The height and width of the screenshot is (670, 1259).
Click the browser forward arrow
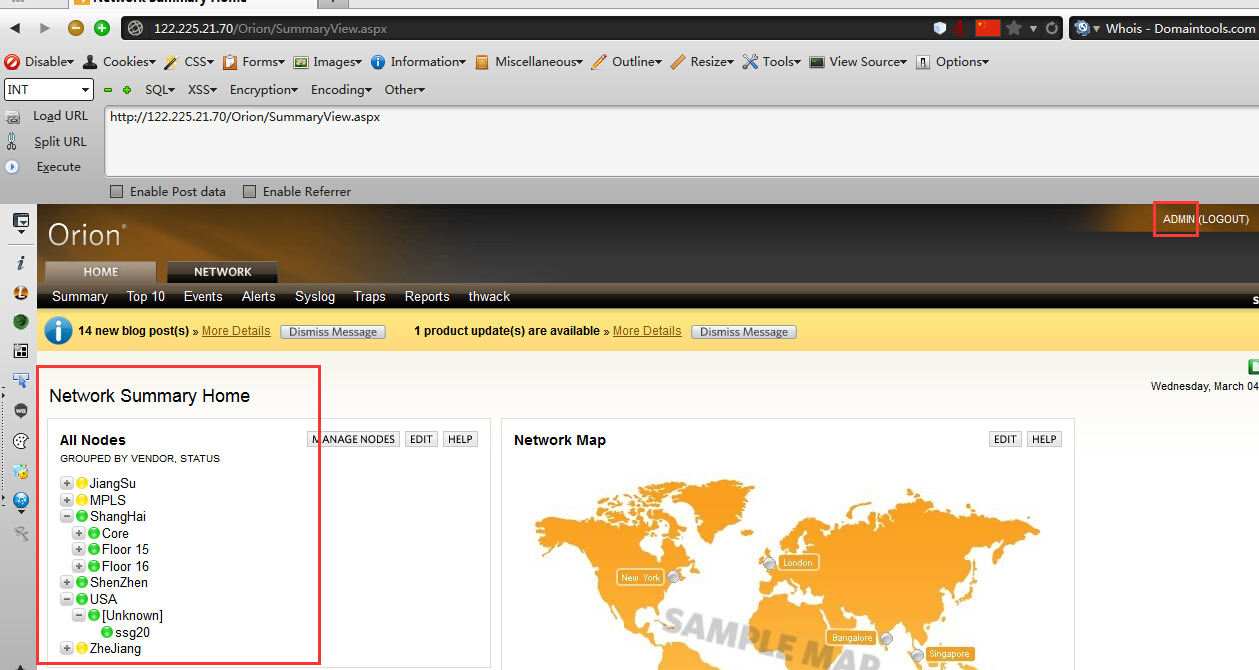tap(44, 28)
